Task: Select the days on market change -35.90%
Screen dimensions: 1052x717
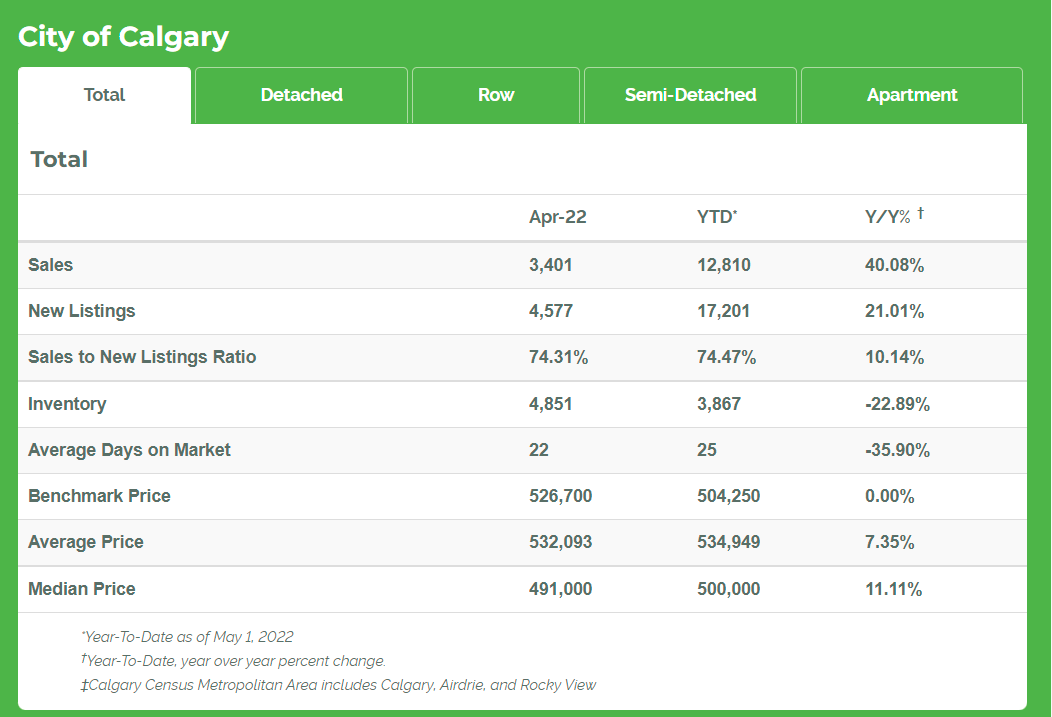Action: click(x=897, y=450)
